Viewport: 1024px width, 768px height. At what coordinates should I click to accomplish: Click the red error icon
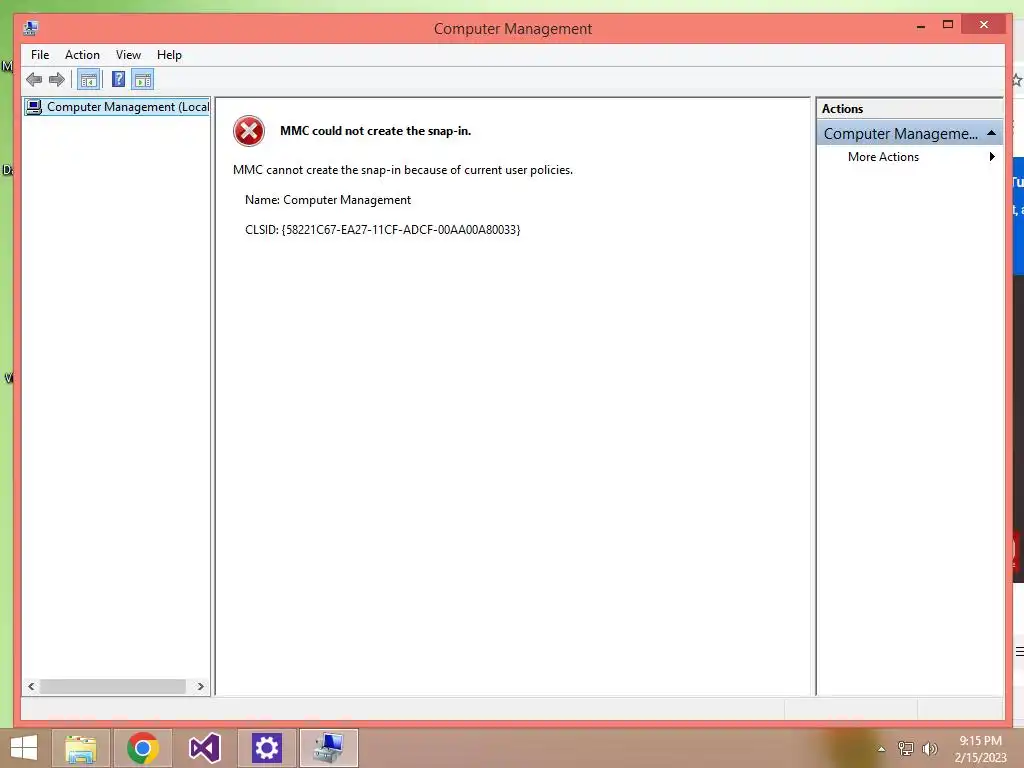pyautogui.click(x=249, y=131)
